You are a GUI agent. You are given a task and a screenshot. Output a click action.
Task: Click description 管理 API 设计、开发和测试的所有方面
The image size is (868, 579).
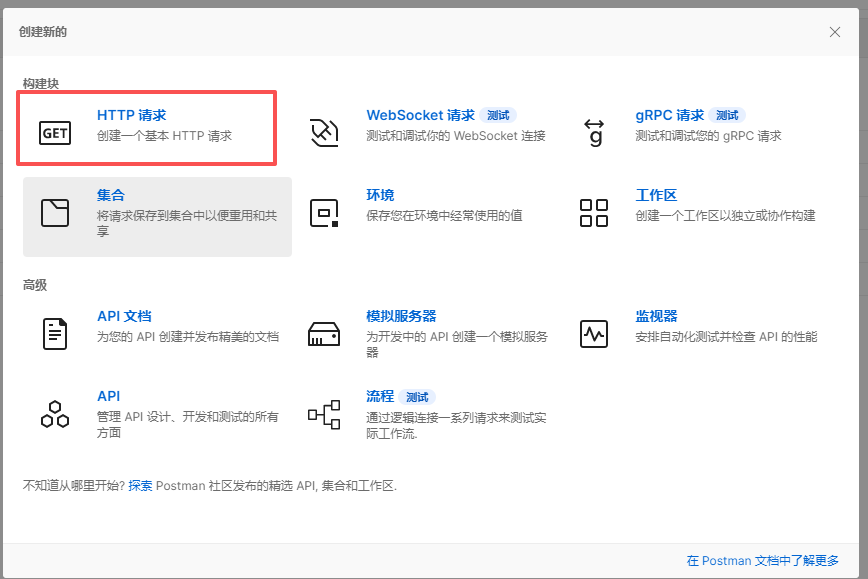click(188, 425)
